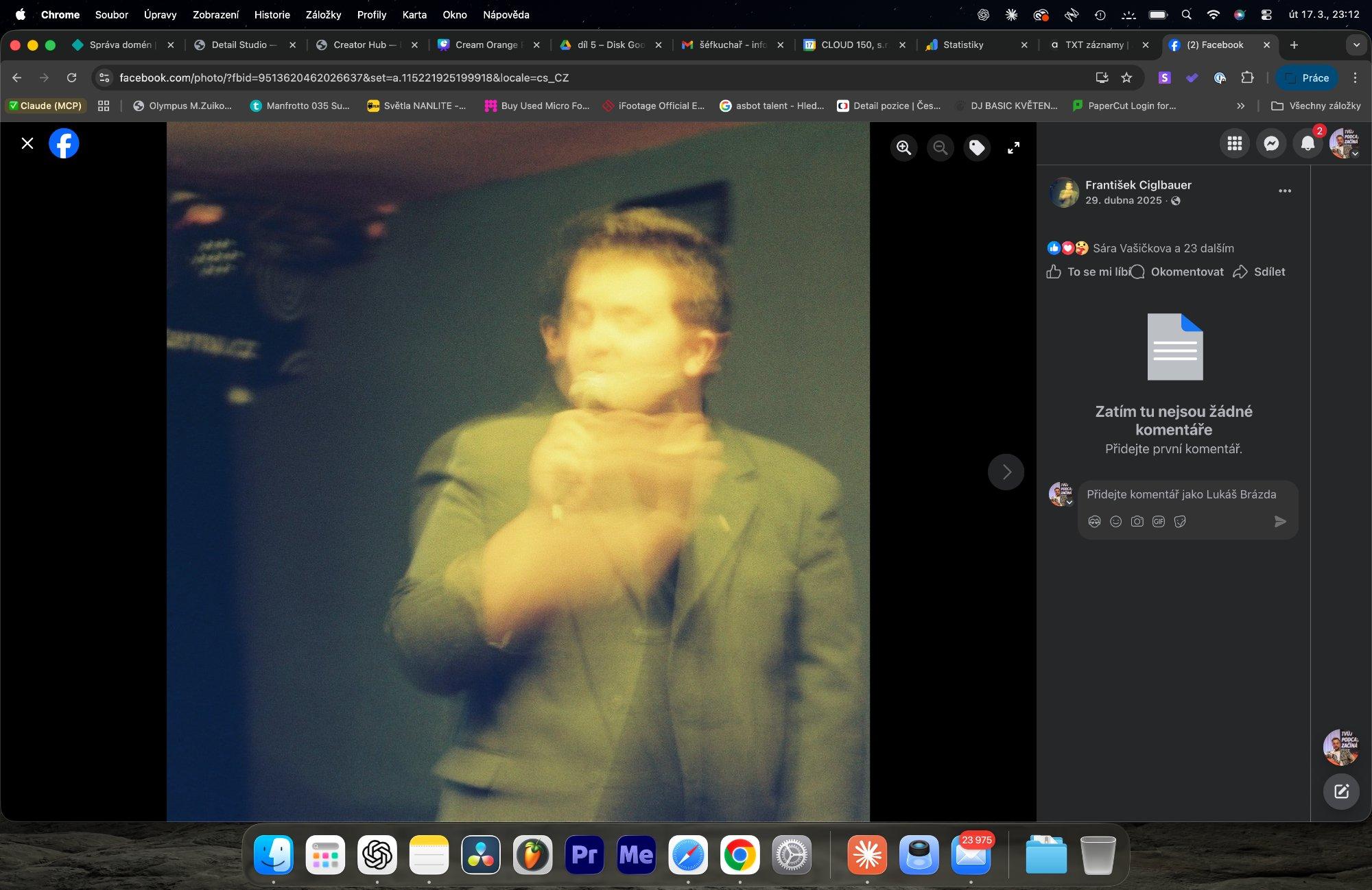The image size is (1372, 890).
Task: Open macOS Control Center toggles
Action: (x=1266, y=14)
